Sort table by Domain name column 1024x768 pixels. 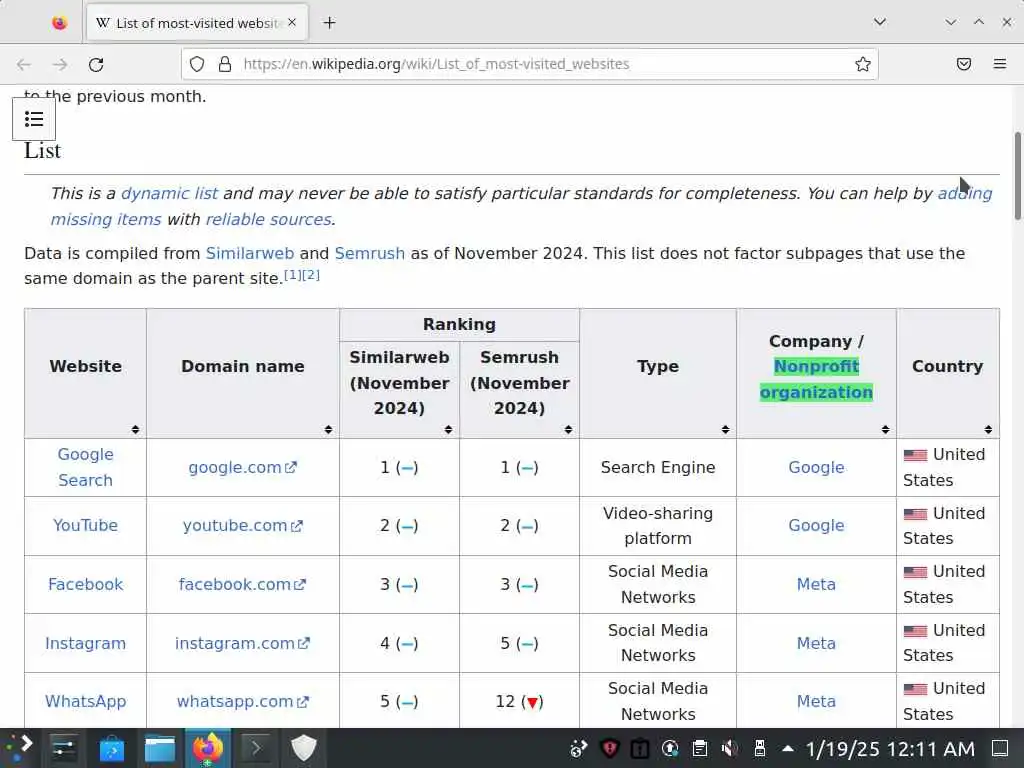pos(328,429)
